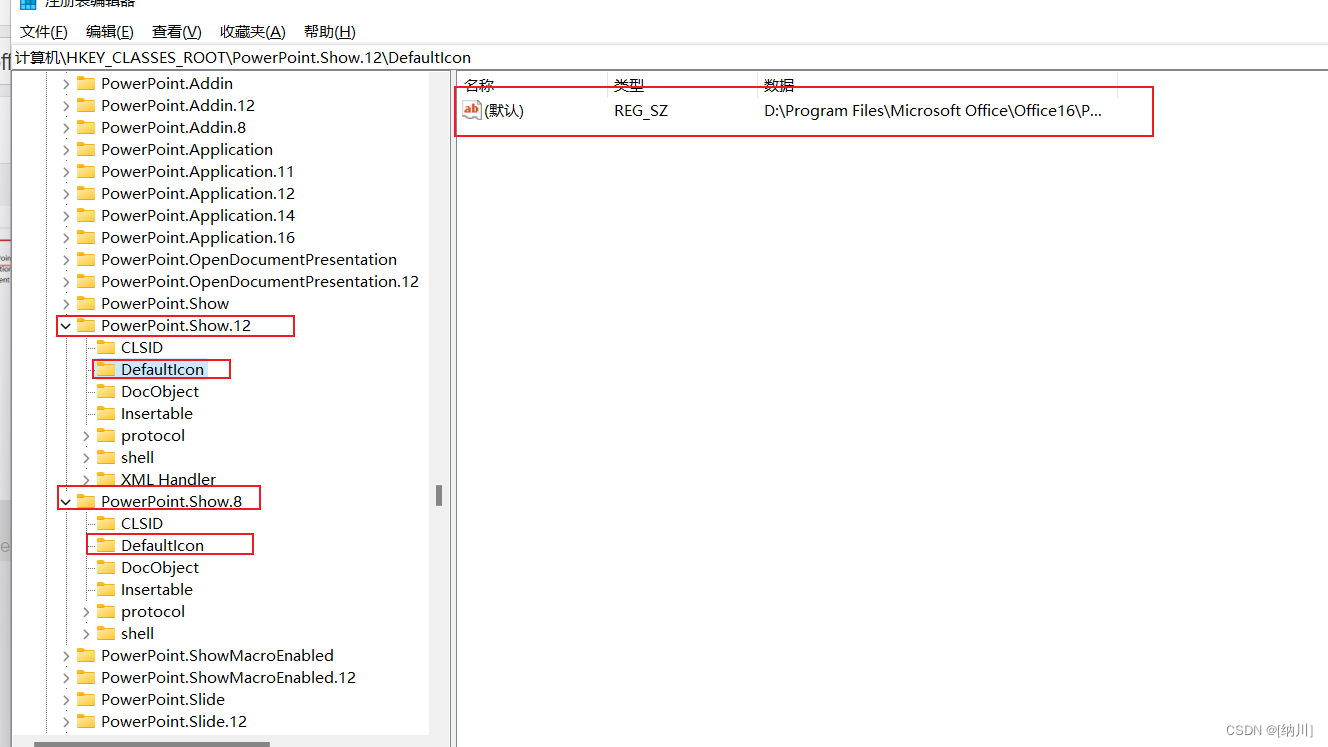Click folder icon of PowerPoint.Application
The height and width of the screenshot is (747, 1328).
86,150
